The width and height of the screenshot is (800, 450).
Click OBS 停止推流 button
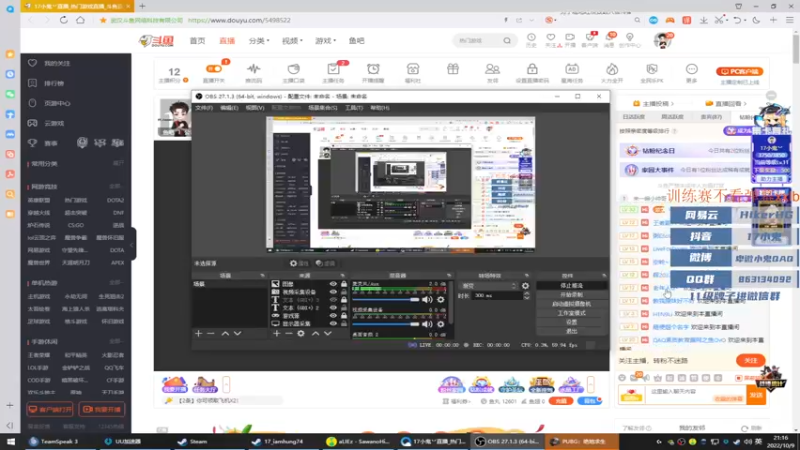coord(571,286)
